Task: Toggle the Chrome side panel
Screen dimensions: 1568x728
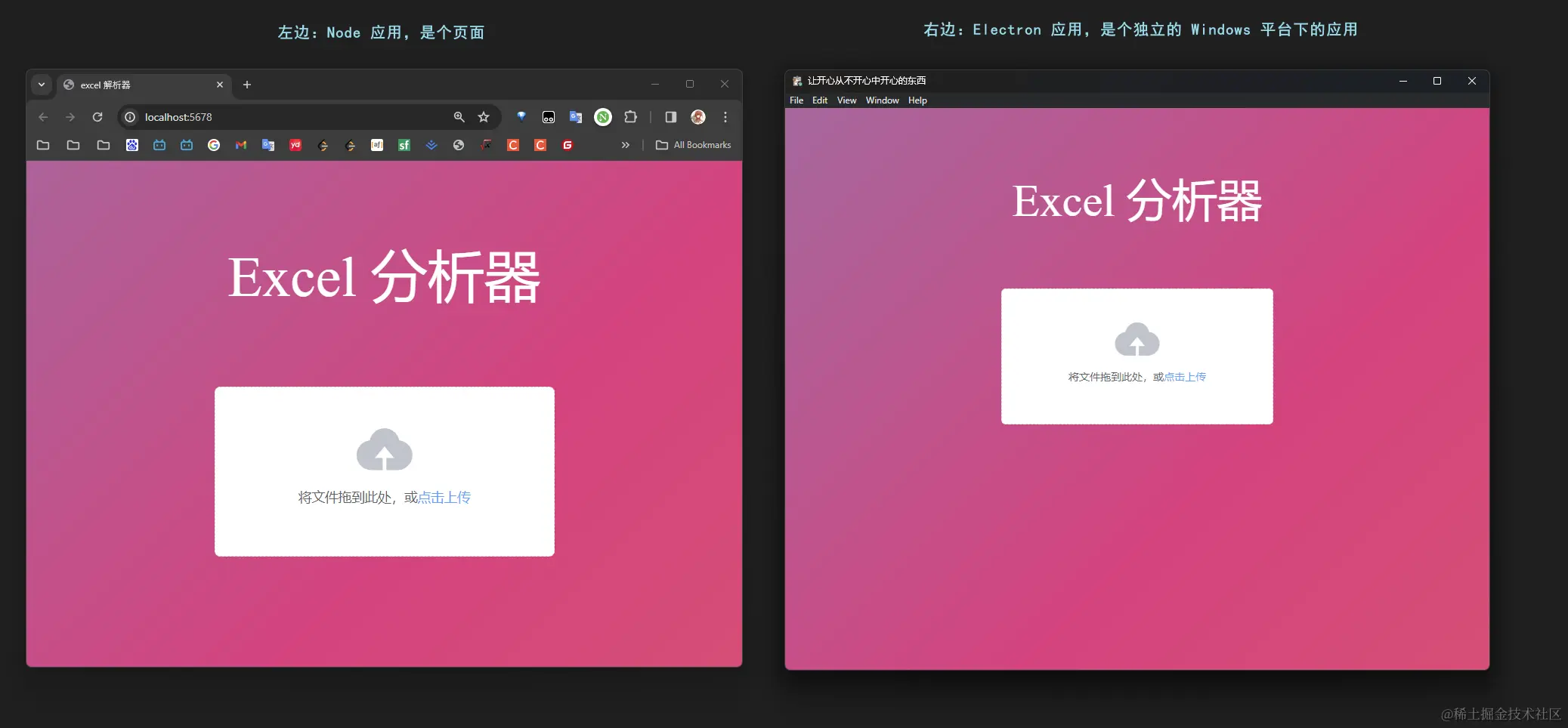Action: coord(670,117)
